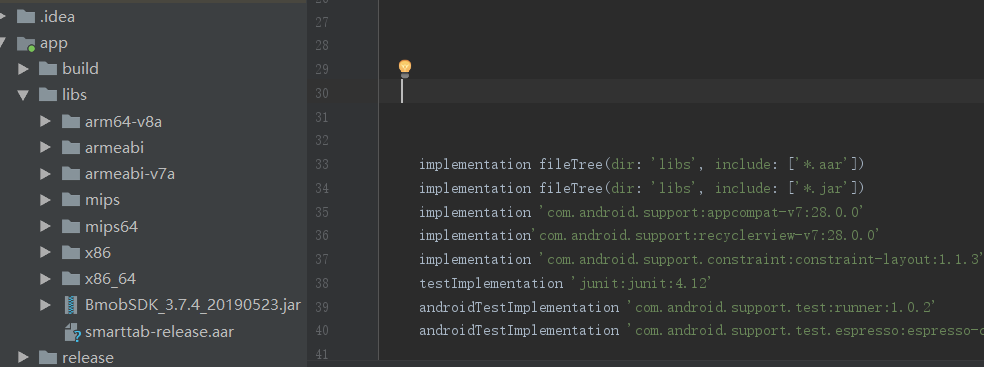Select smarttab-release.aar in the tree
The height and width of the screenshot is (367, 984).
pos(159,332)
